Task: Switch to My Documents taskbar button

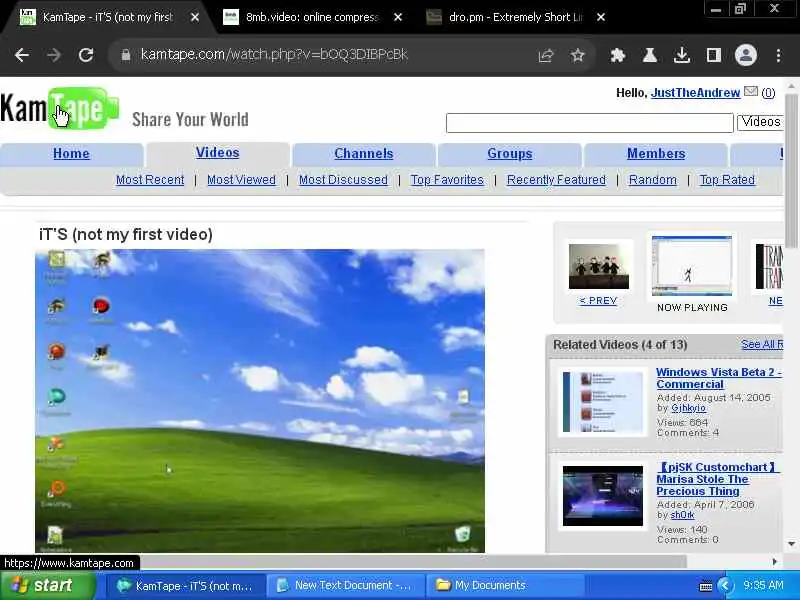Action: coord(505,586)
